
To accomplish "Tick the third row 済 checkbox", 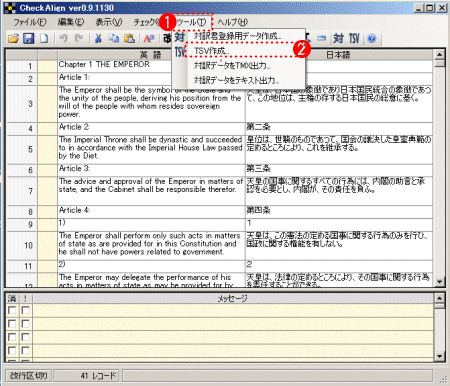I will click(12, 337).
